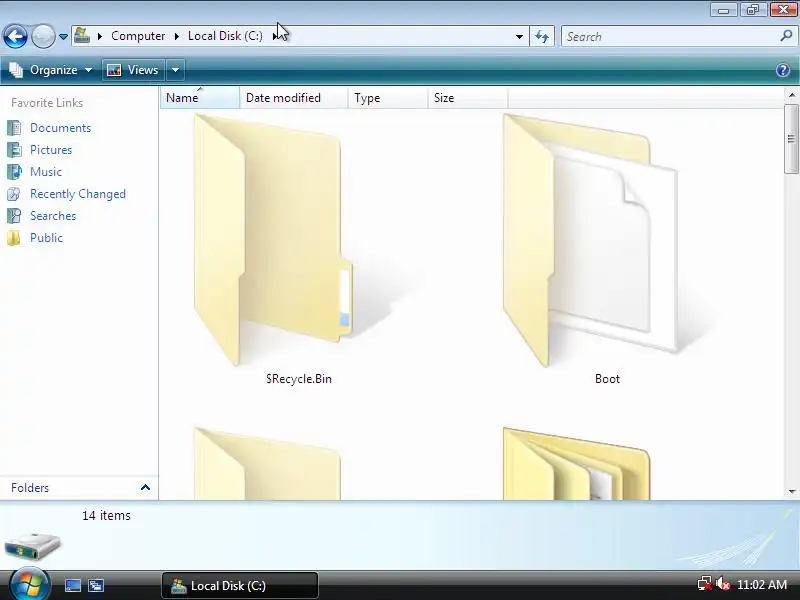Click the Recently Changed sidebar icon
The width and height of the screenshot is (800, 600).
point(14,194)
